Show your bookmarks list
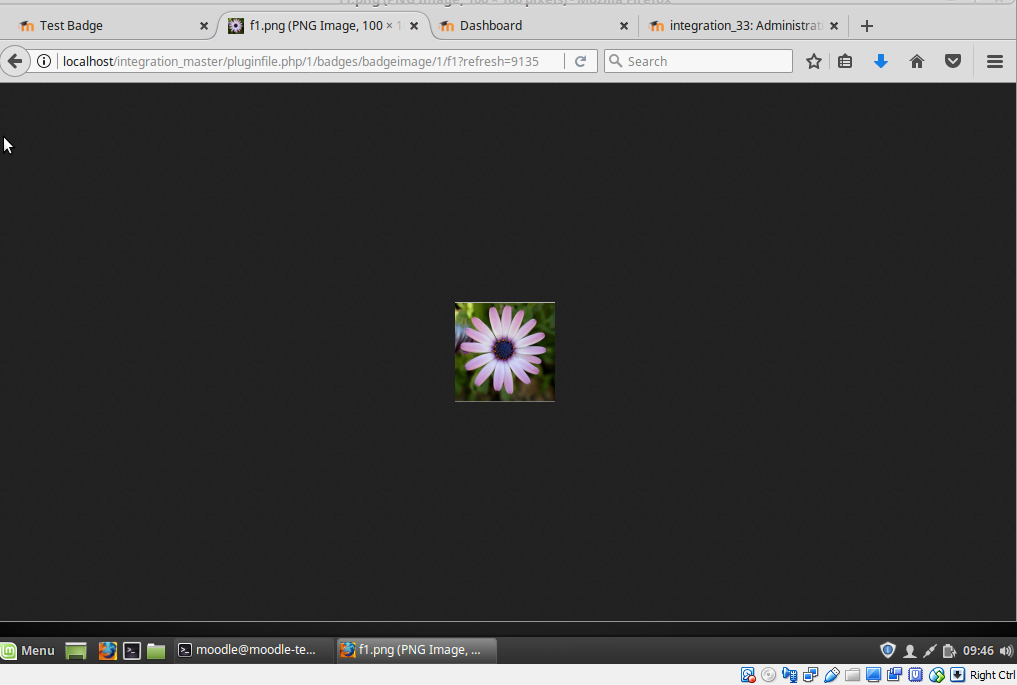The height and width of the screenshot is (685, 1017). point(844,61)
